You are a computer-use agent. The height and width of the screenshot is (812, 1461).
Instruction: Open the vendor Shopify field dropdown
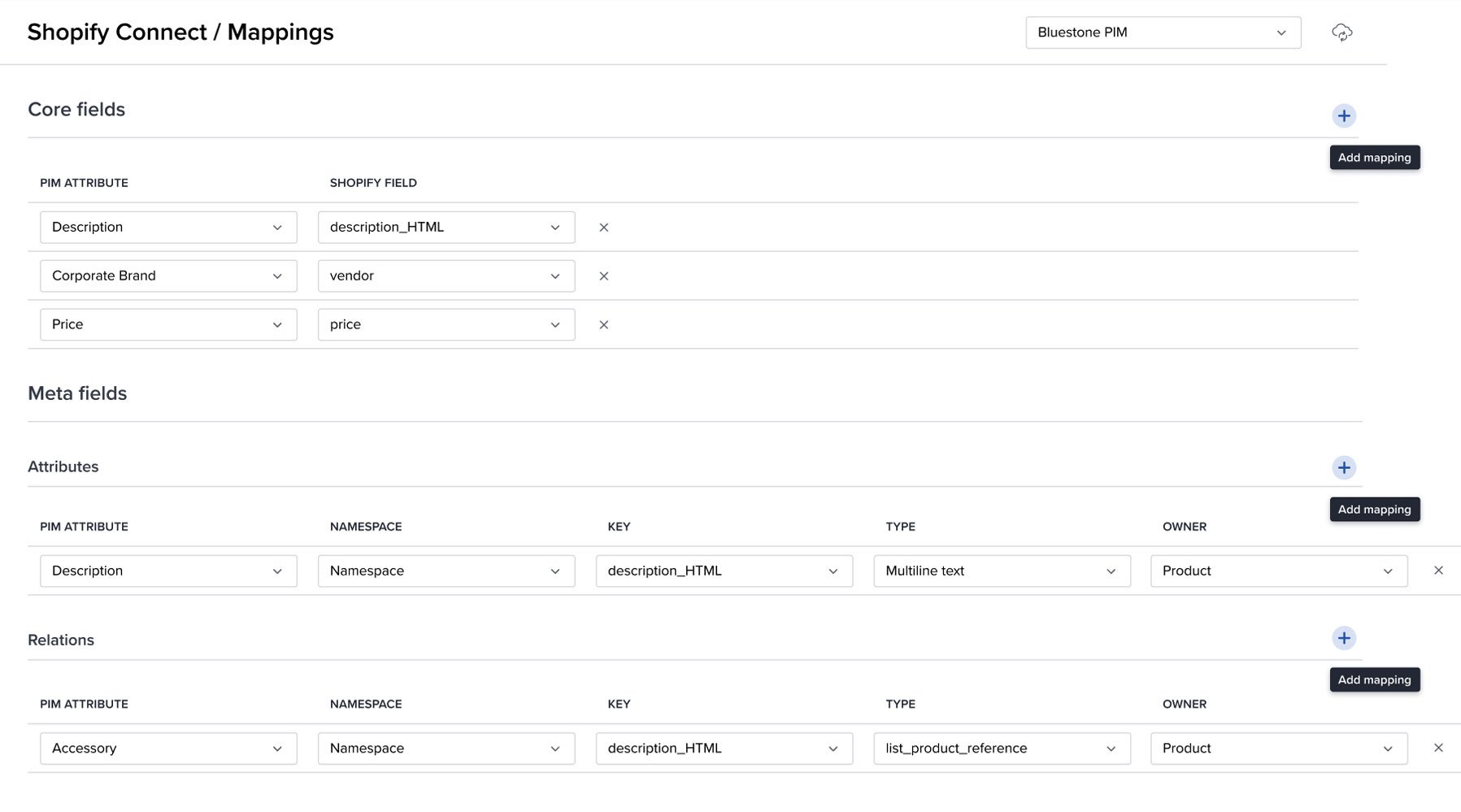[446, 276]
